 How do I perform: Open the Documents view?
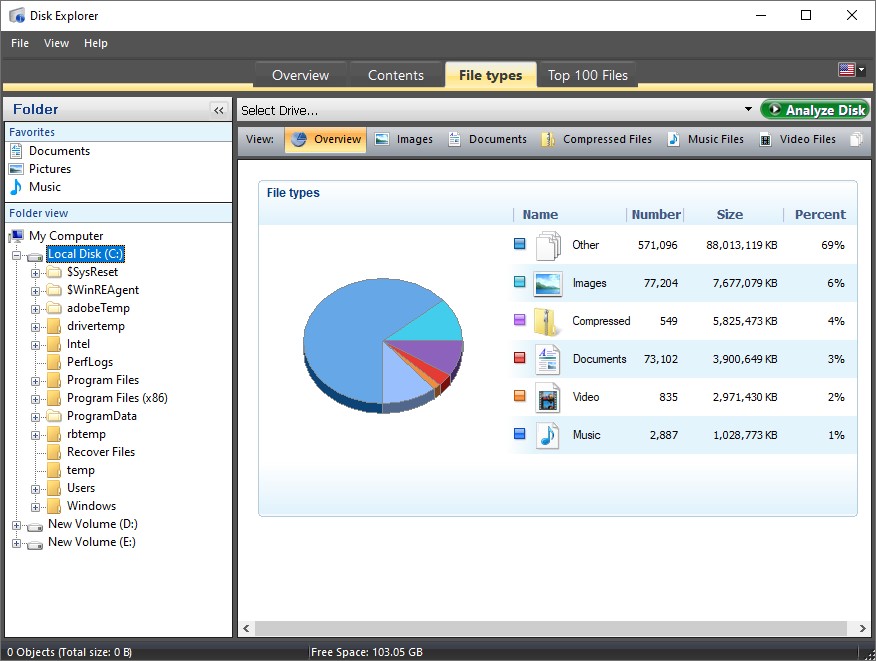487,139
